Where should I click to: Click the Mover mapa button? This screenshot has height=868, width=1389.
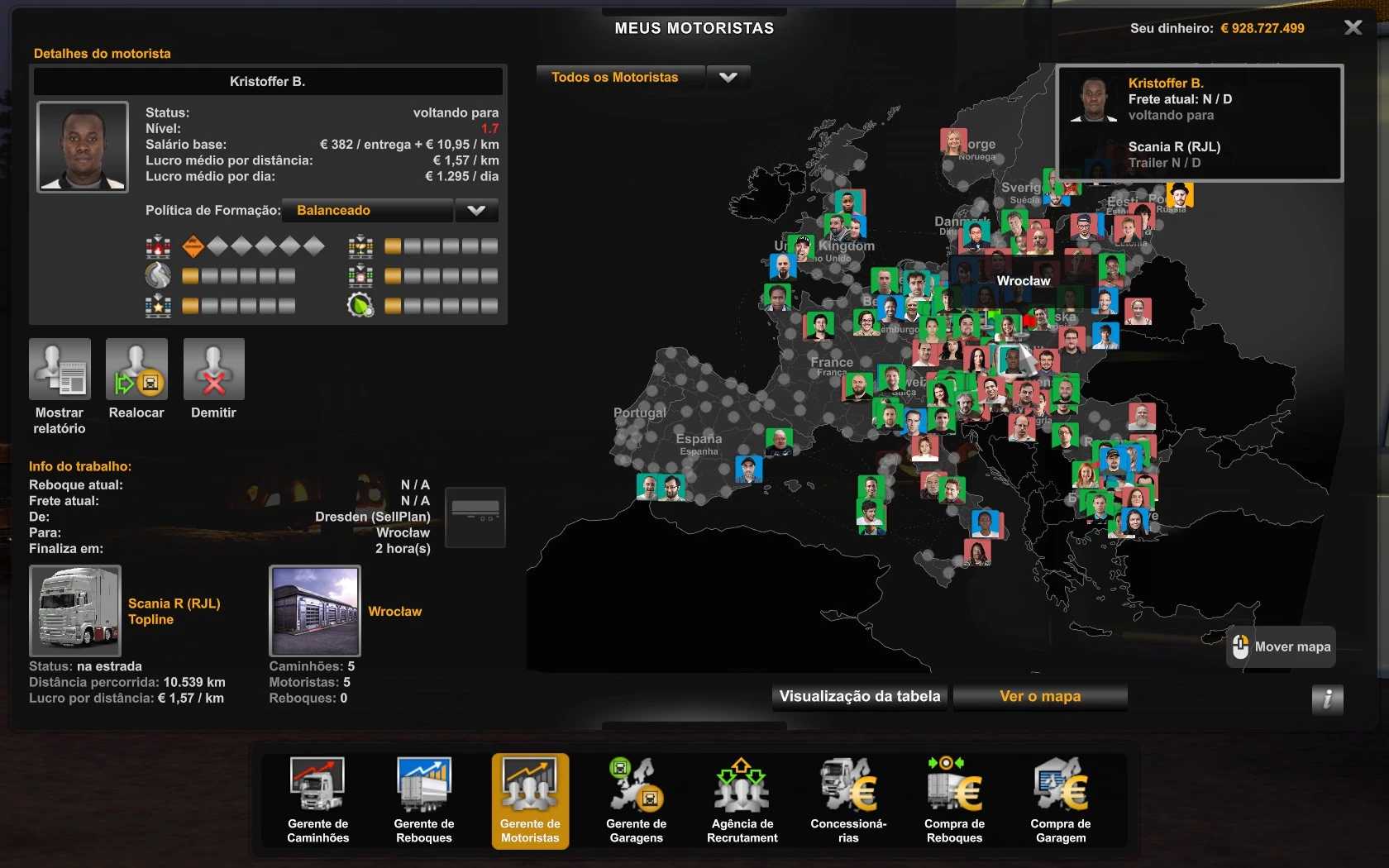tap(1281, 647)
